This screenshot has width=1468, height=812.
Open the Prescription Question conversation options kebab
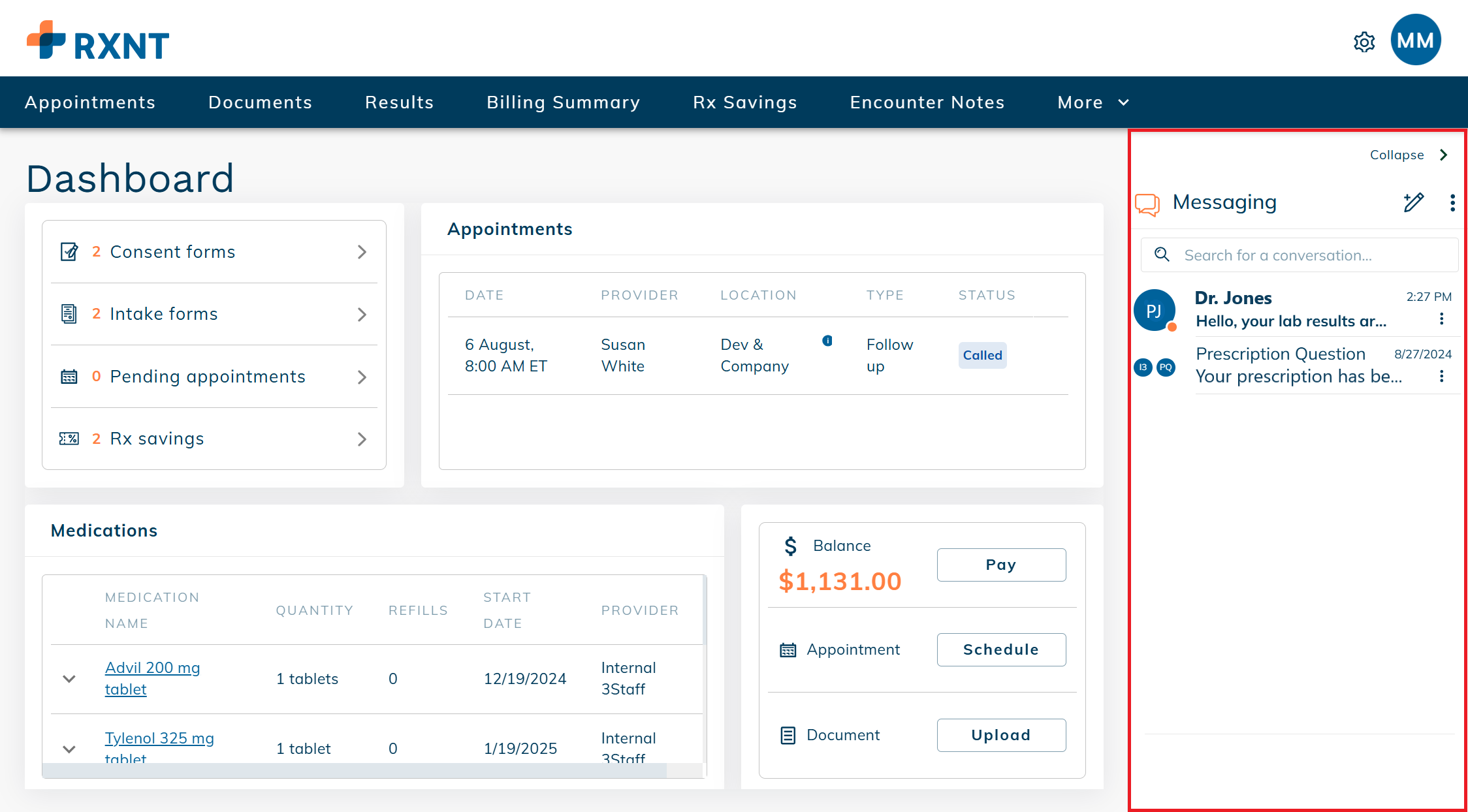point(1441,377)
